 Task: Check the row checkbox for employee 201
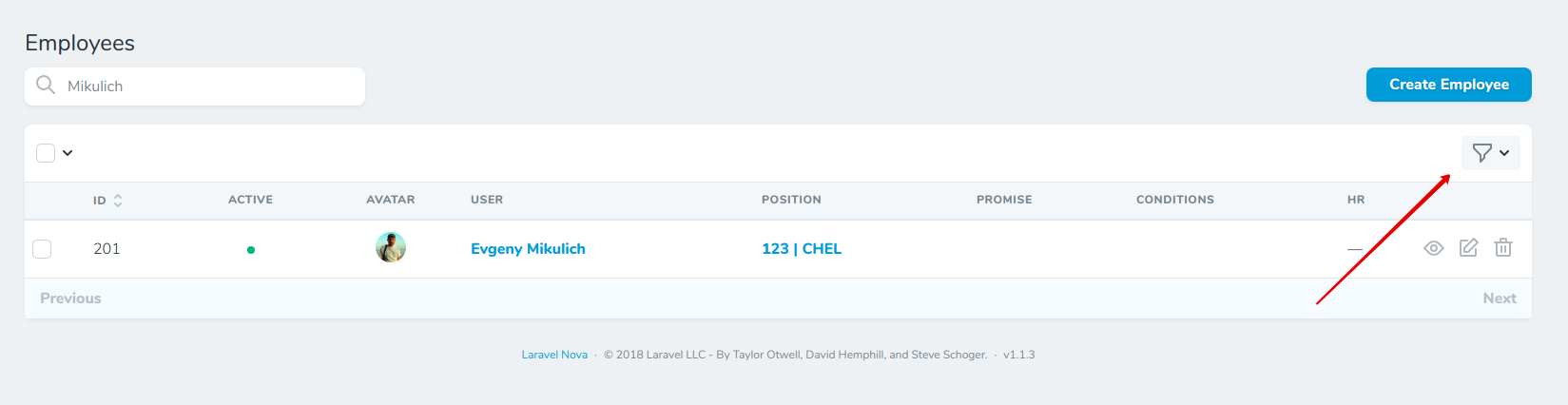42,249
